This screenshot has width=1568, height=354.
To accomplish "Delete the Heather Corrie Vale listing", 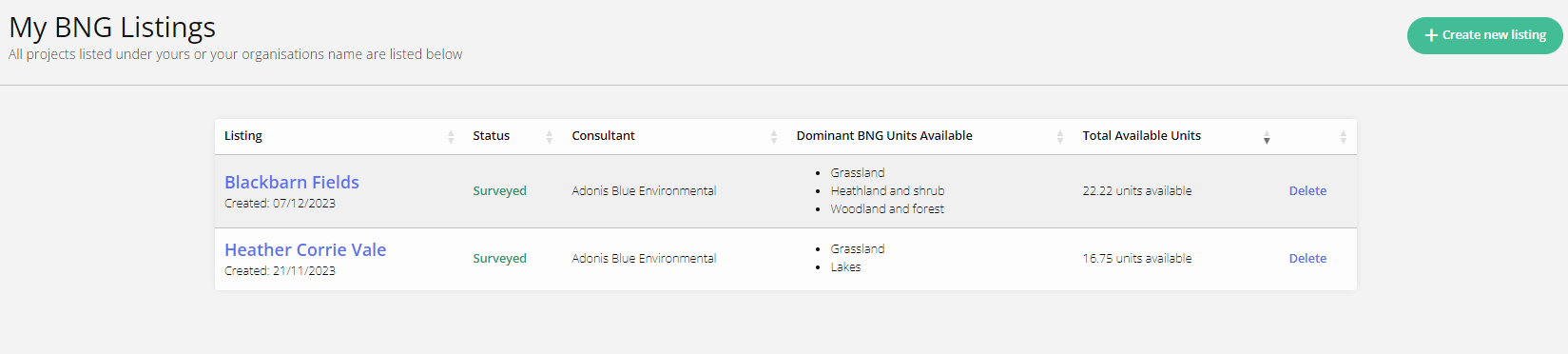I will pos(1307,258).
